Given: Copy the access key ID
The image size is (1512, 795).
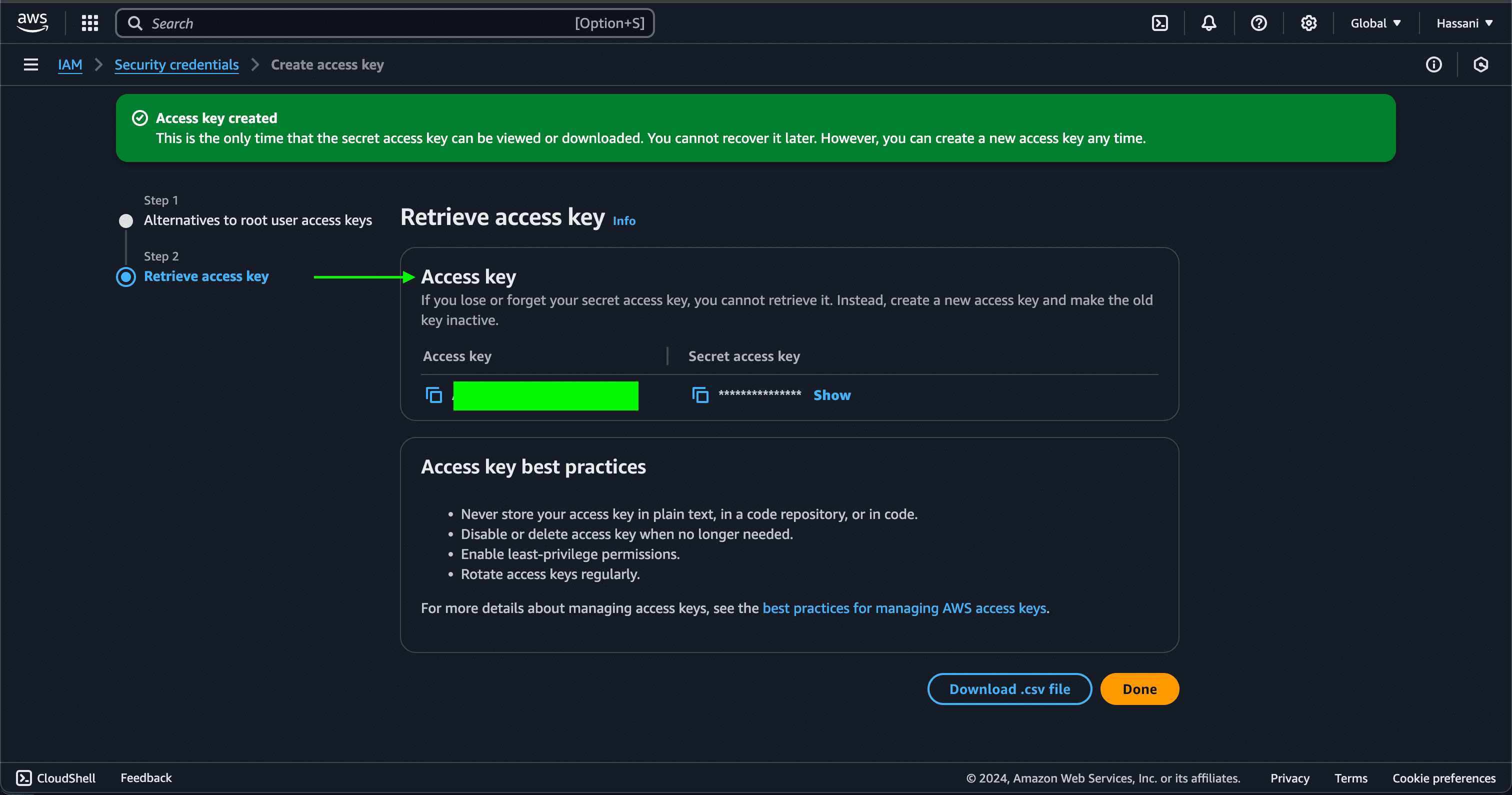Looking at the screenshot, I should coord(434,395).
